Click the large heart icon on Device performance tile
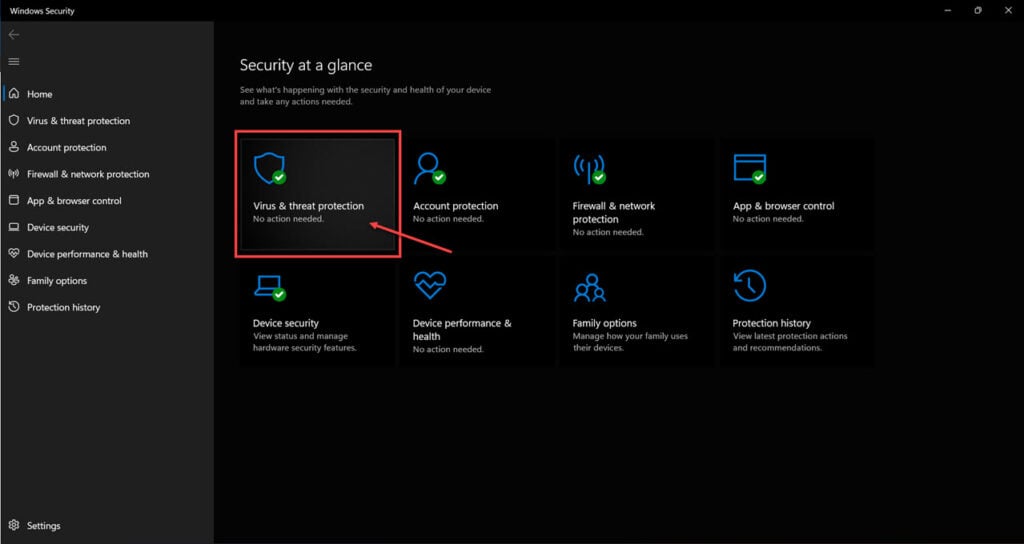 click(430, 285)
